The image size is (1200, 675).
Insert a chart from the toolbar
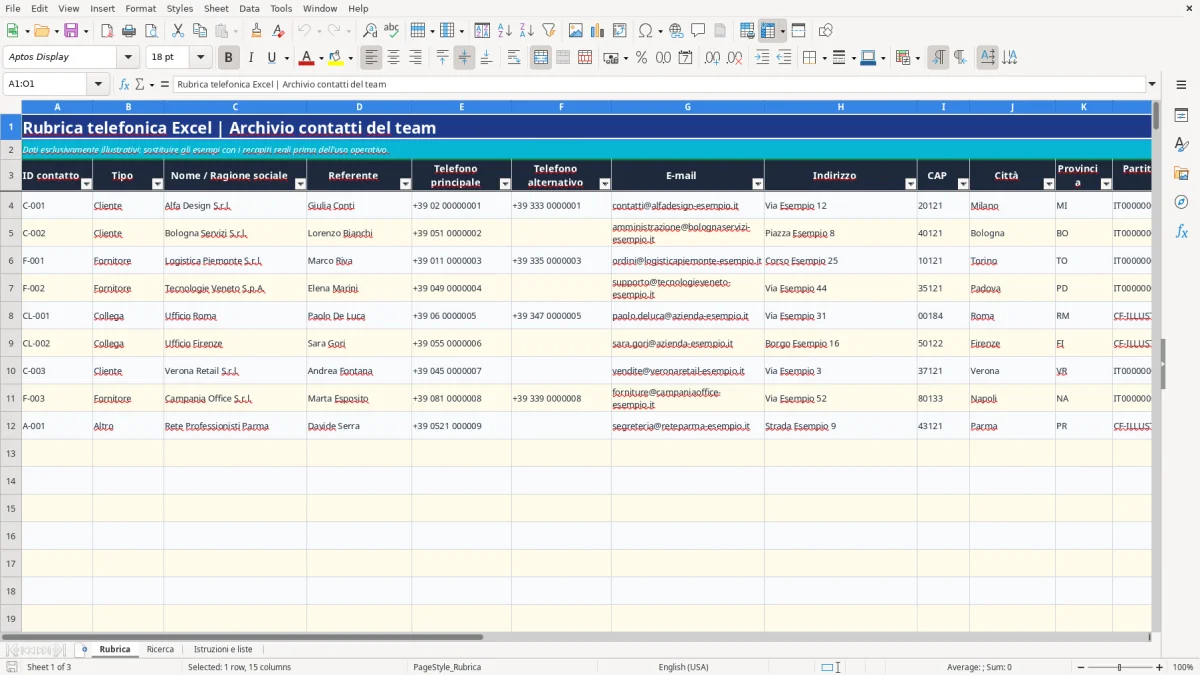pos(598,31)
